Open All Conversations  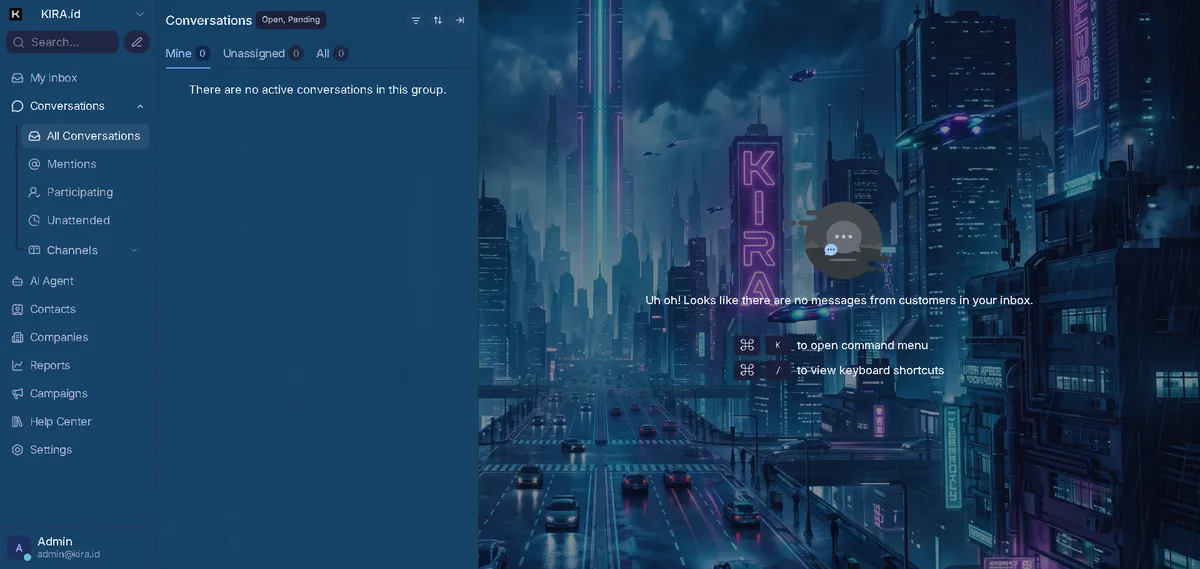(x=86, y=136)
